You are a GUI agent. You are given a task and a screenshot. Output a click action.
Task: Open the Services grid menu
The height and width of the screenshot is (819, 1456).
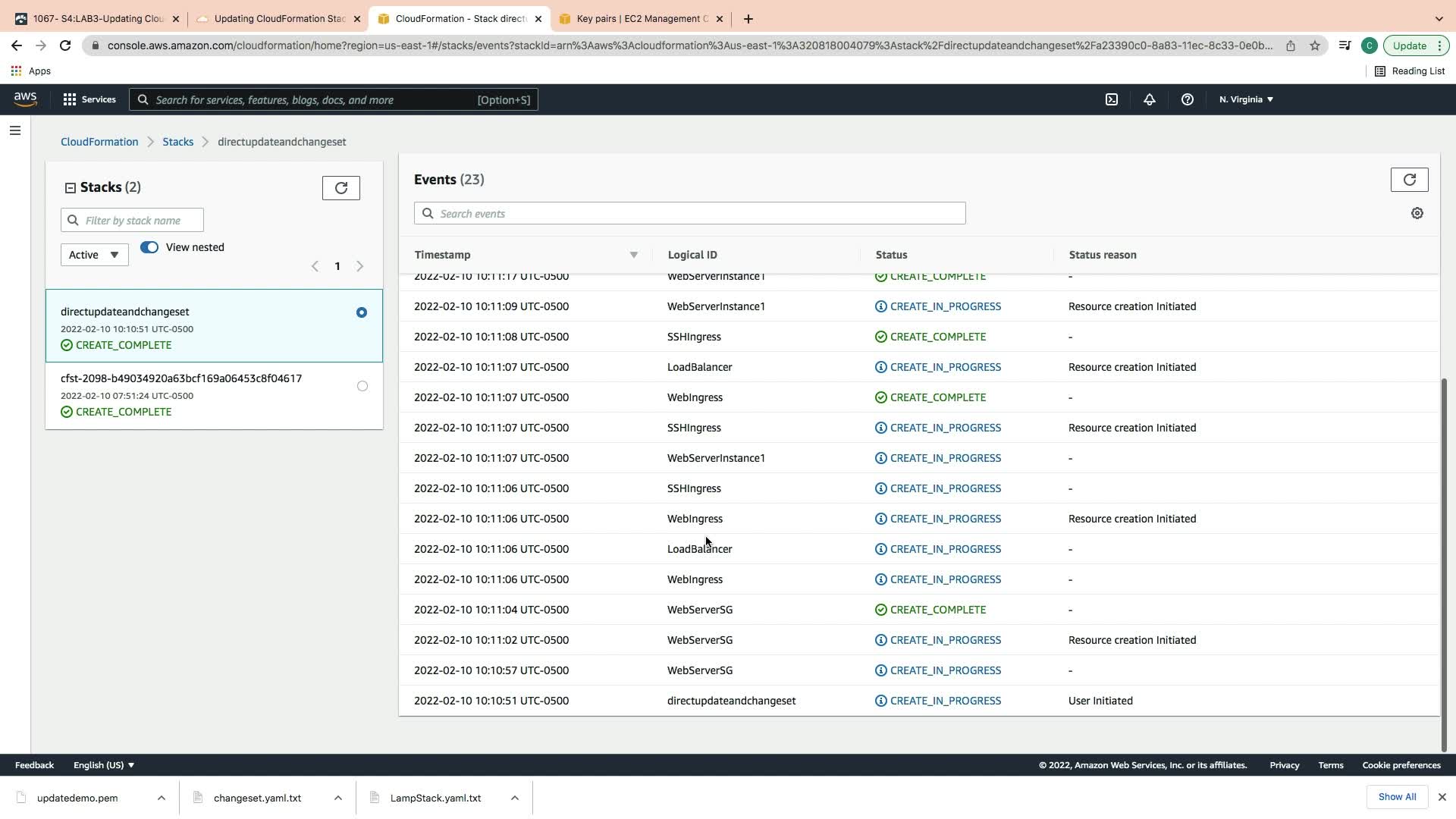click(x=89, y=99)
